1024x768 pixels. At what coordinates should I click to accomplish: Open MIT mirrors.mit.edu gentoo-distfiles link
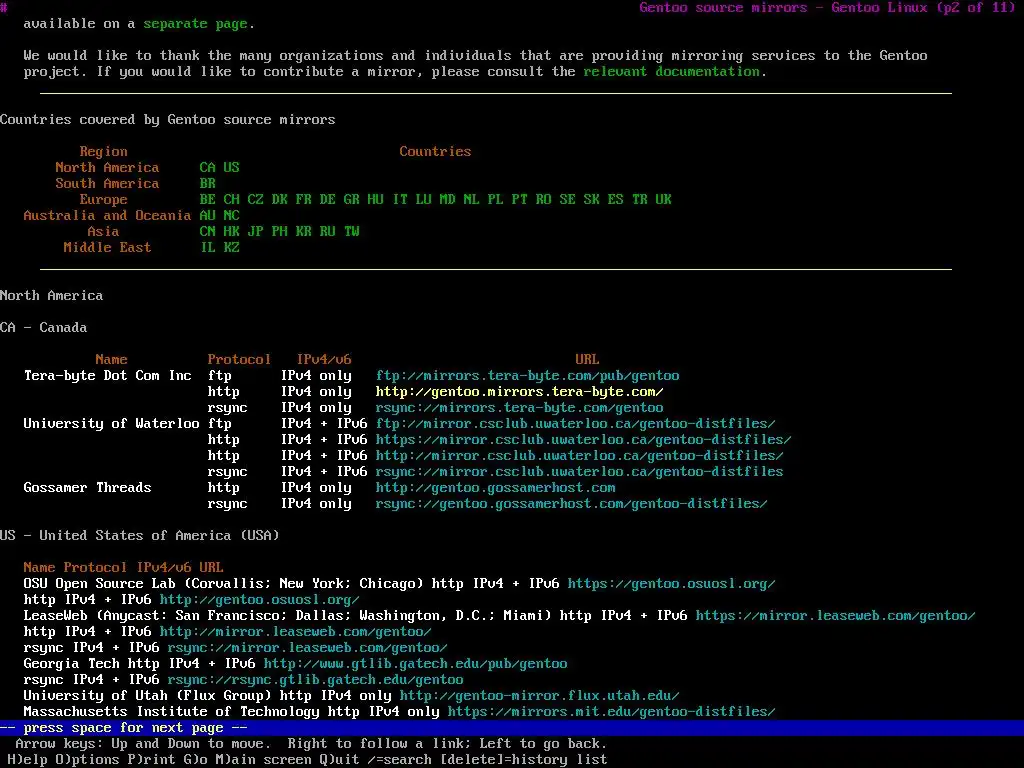[x=611, y=712]
